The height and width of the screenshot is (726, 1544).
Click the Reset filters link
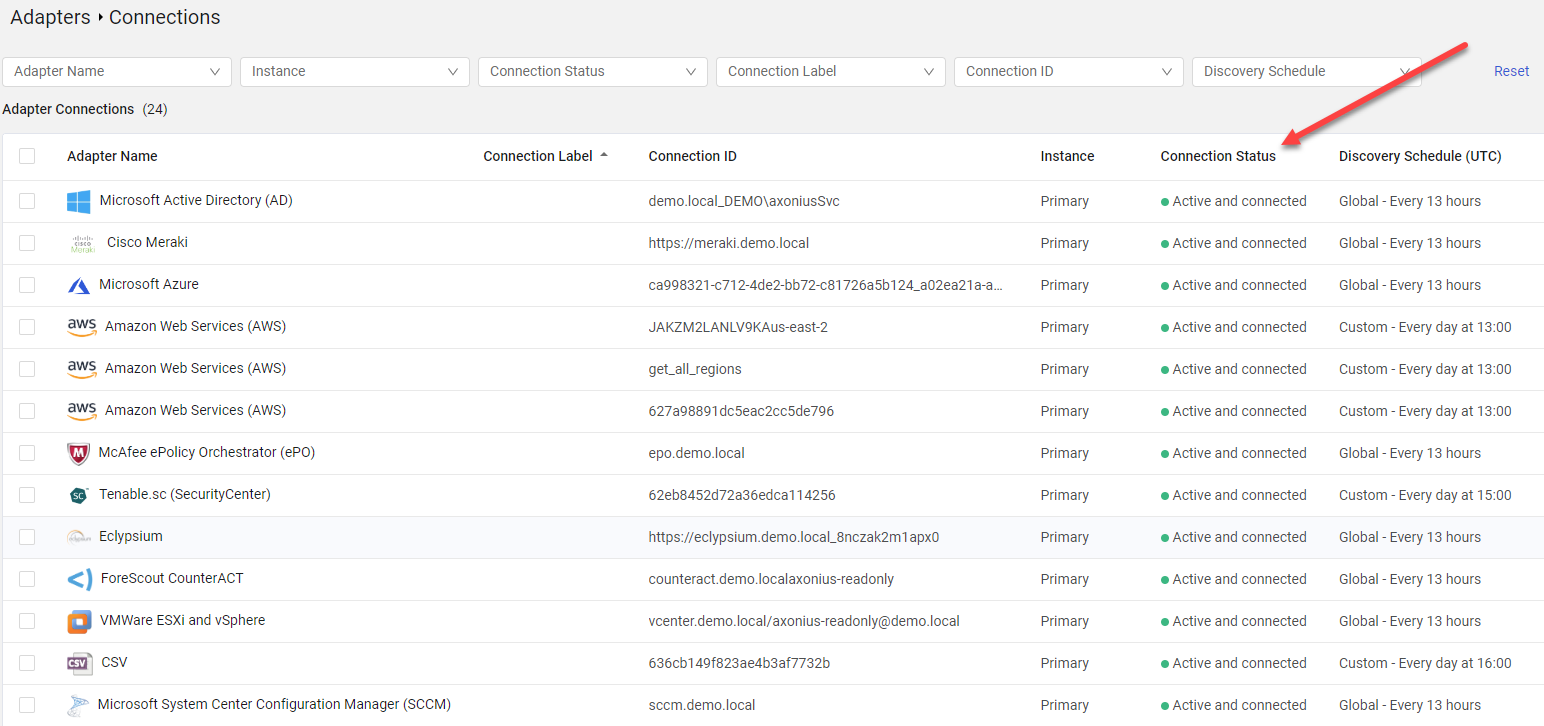pos(1511,71)
